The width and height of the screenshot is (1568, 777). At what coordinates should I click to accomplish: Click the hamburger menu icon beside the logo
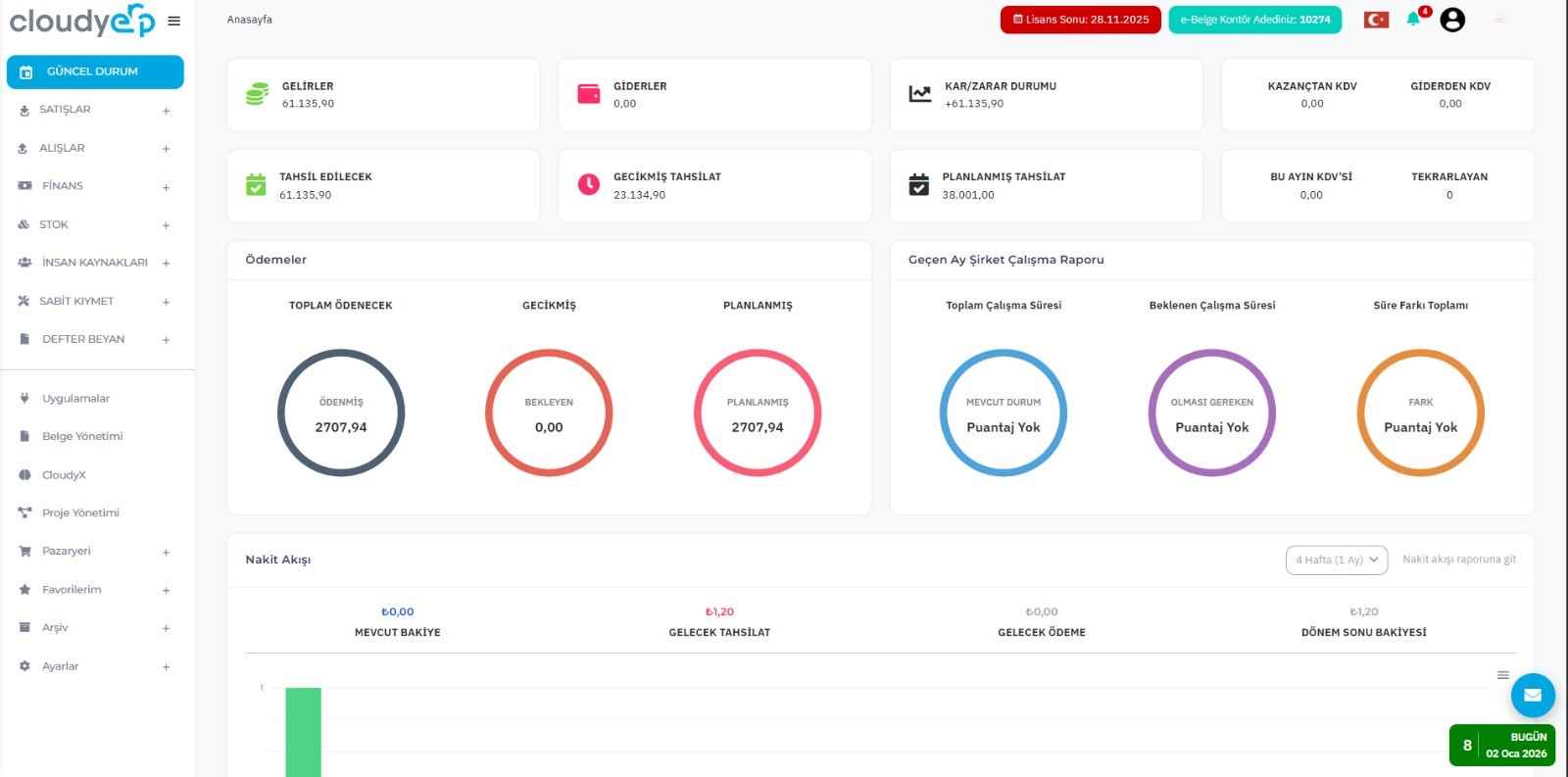[173, 21]
